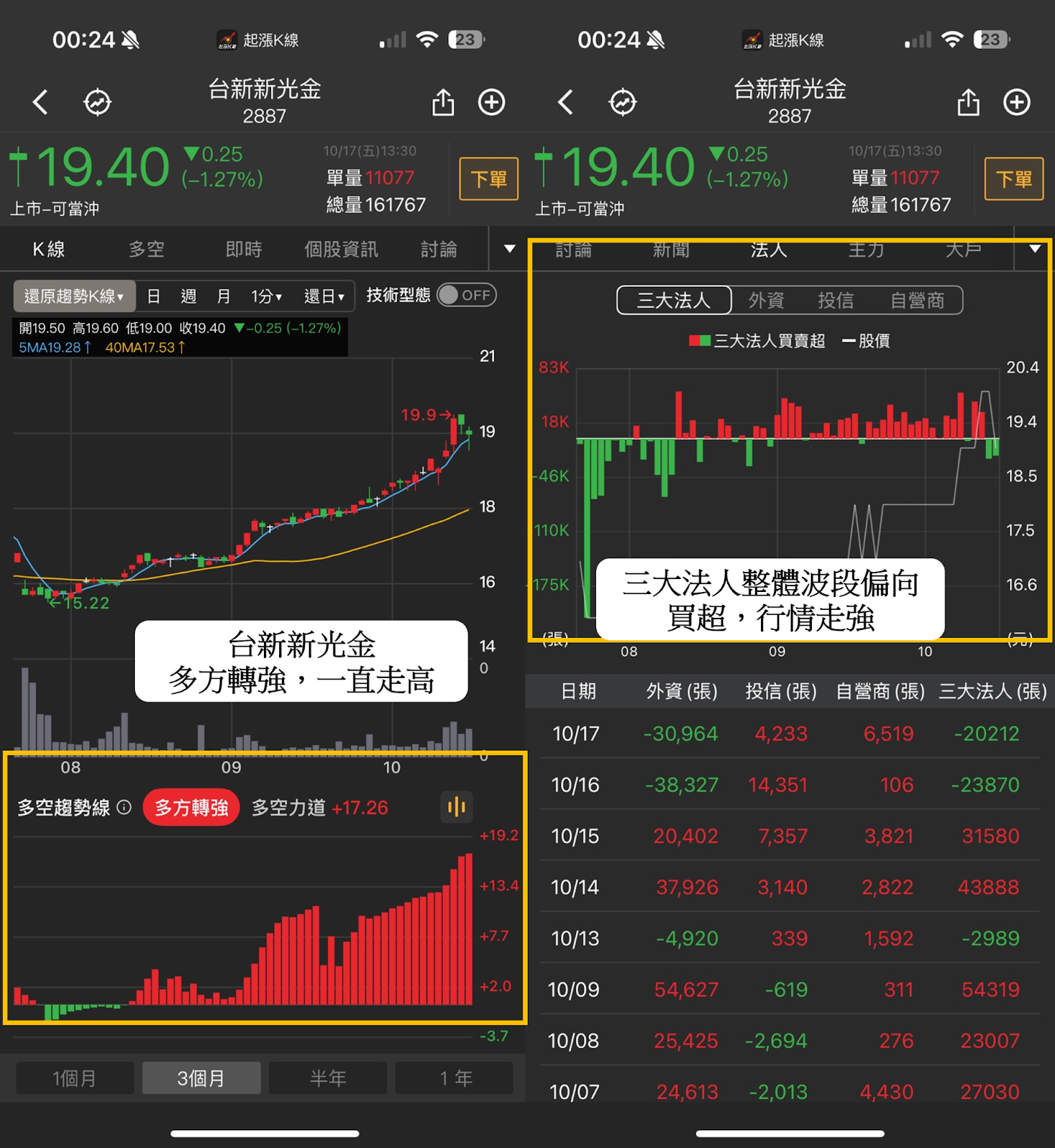Open trend analysis icon on left screen
1055x1148 pixels.
(98, 103)
